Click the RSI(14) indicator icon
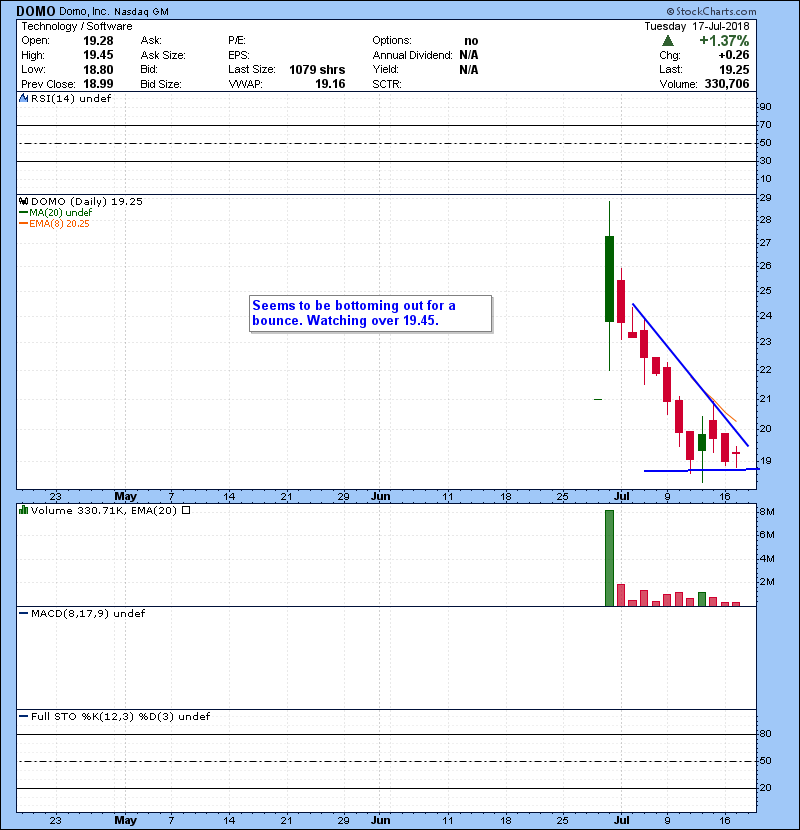Image resolution: width=800 pixels, height=830 pixels. click(23, 98)
